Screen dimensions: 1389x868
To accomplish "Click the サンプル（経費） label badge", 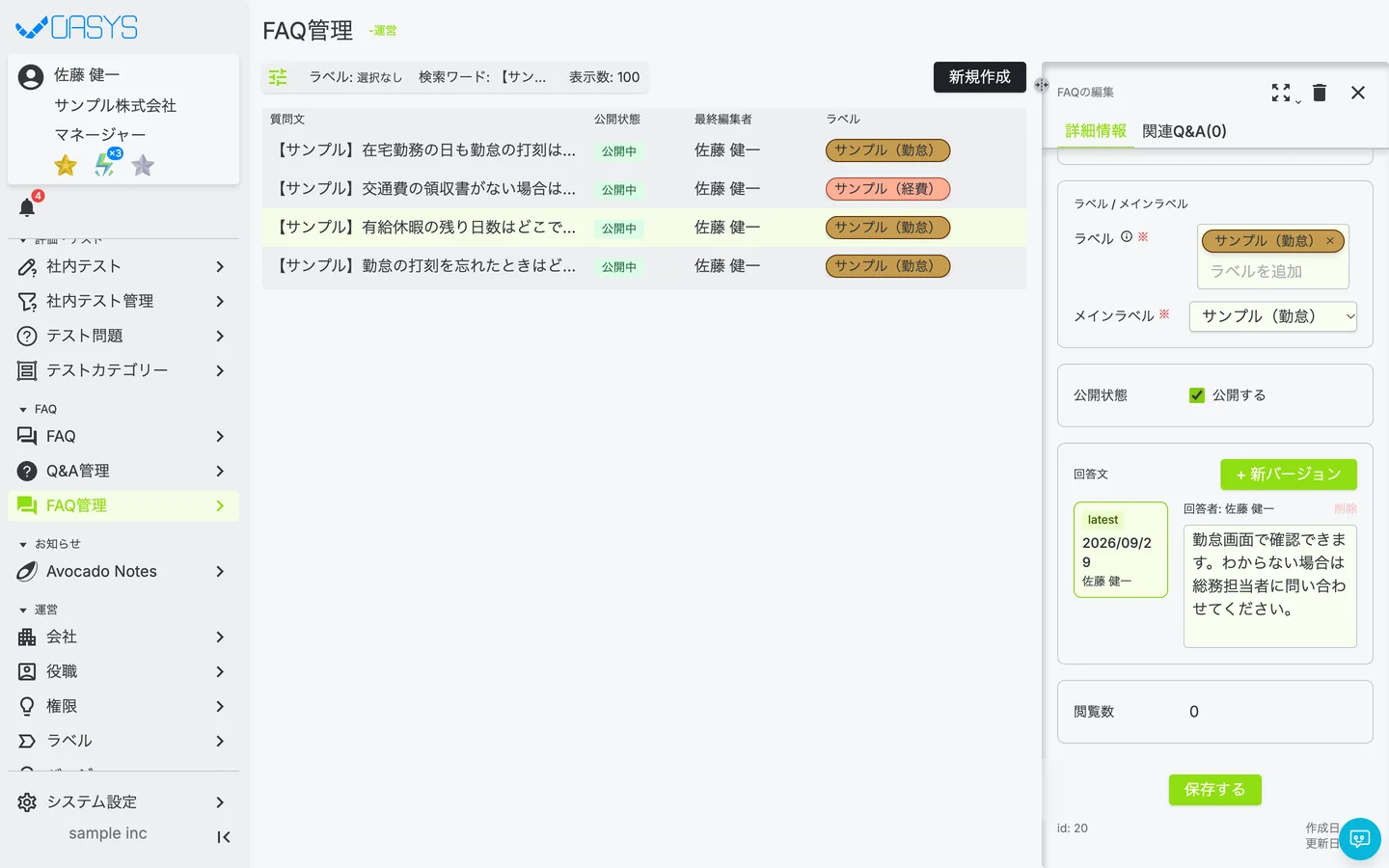I will pos(887,189).
